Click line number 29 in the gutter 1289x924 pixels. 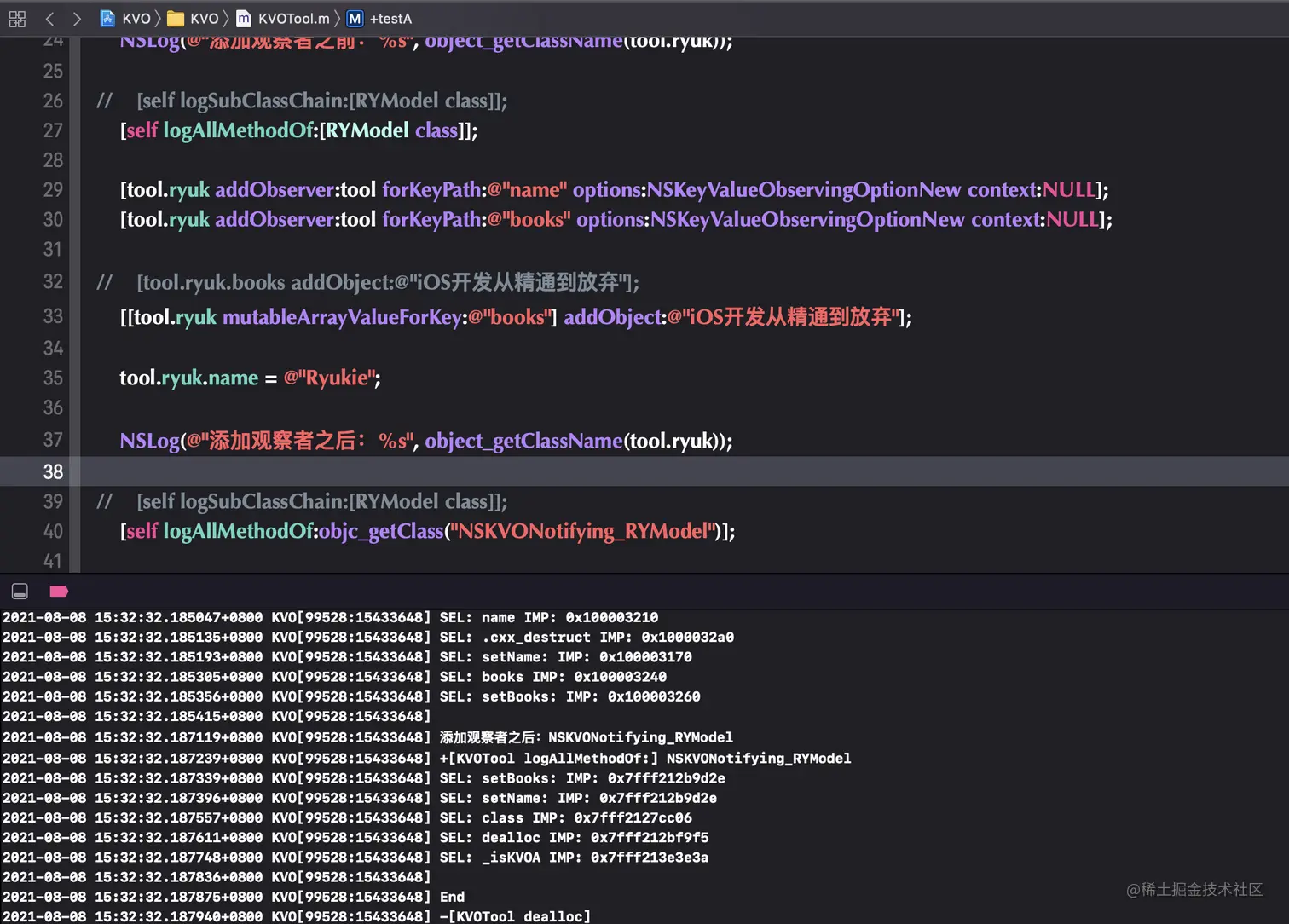tap(53, 189)
